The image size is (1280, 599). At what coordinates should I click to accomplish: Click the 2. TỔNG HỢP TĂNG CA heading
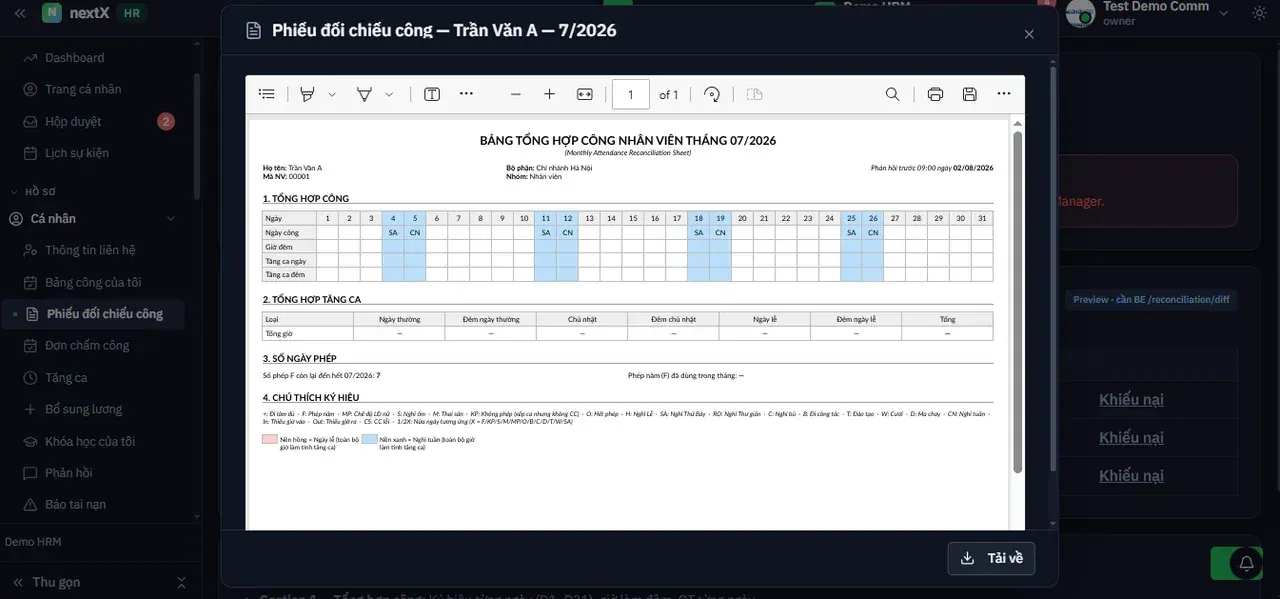[x=312, y=299]
